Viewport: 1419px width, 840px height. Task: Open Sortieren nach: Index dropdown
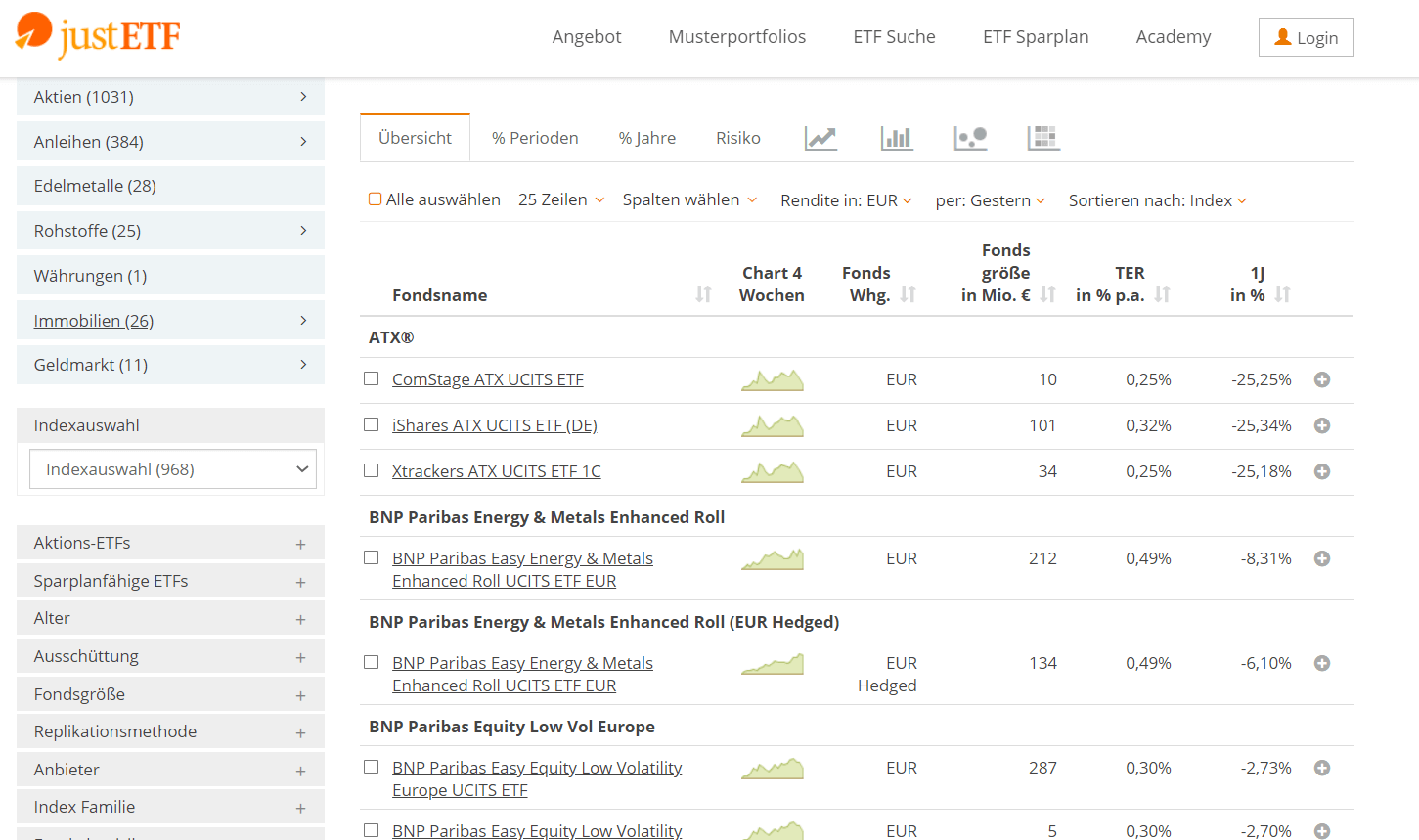point(1158,200)
